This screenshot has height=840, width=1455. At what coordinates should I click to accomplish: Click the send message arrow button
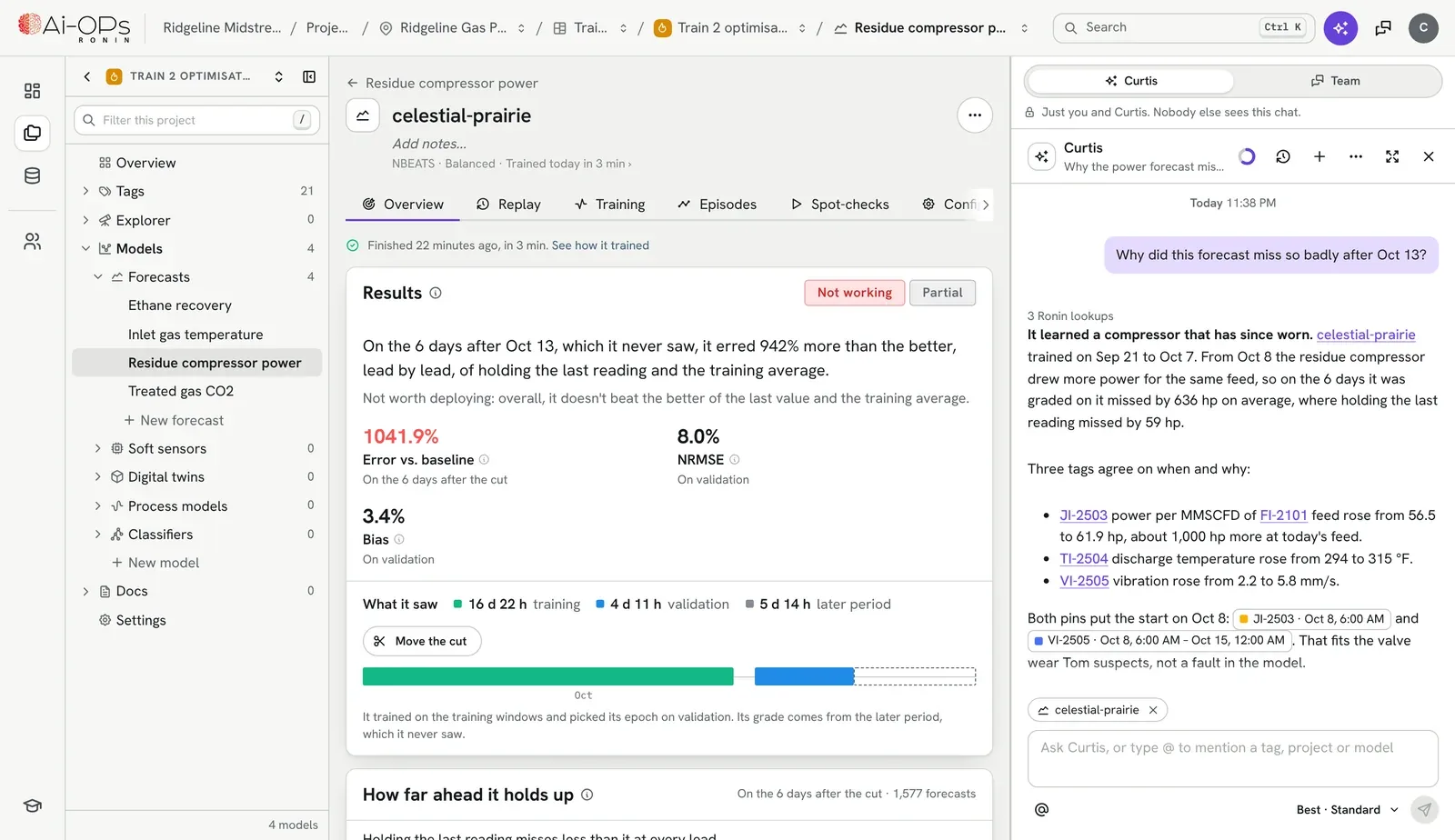[x=1424, y=809]
